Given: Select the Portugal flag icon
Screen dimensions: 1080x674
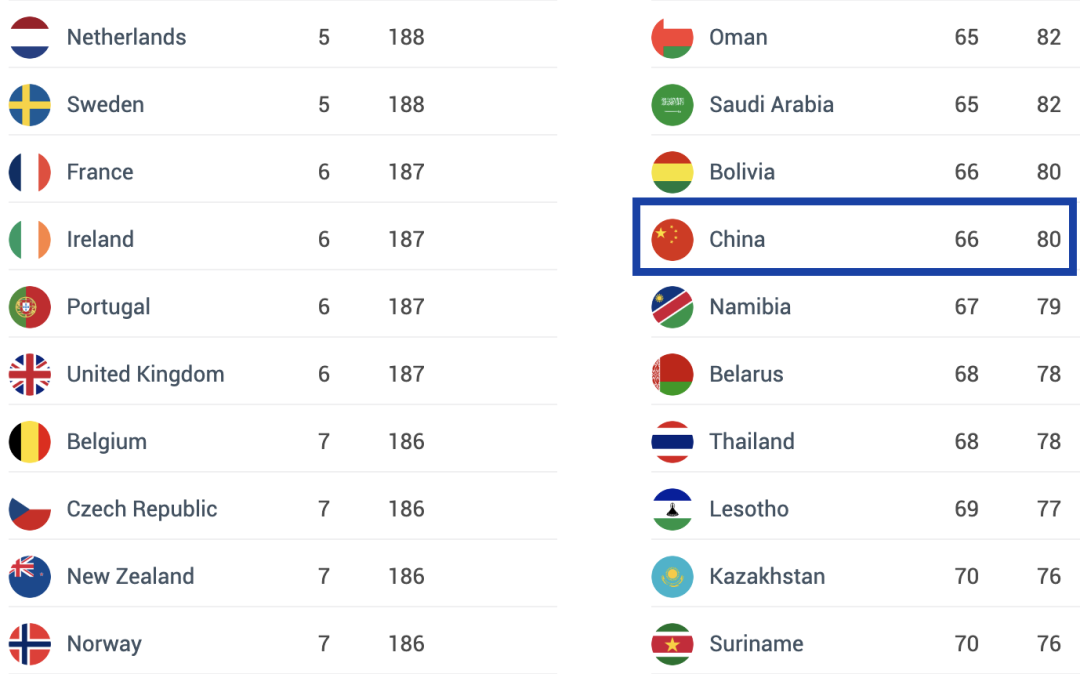Looking at the screenshot, I should (30, 307).
